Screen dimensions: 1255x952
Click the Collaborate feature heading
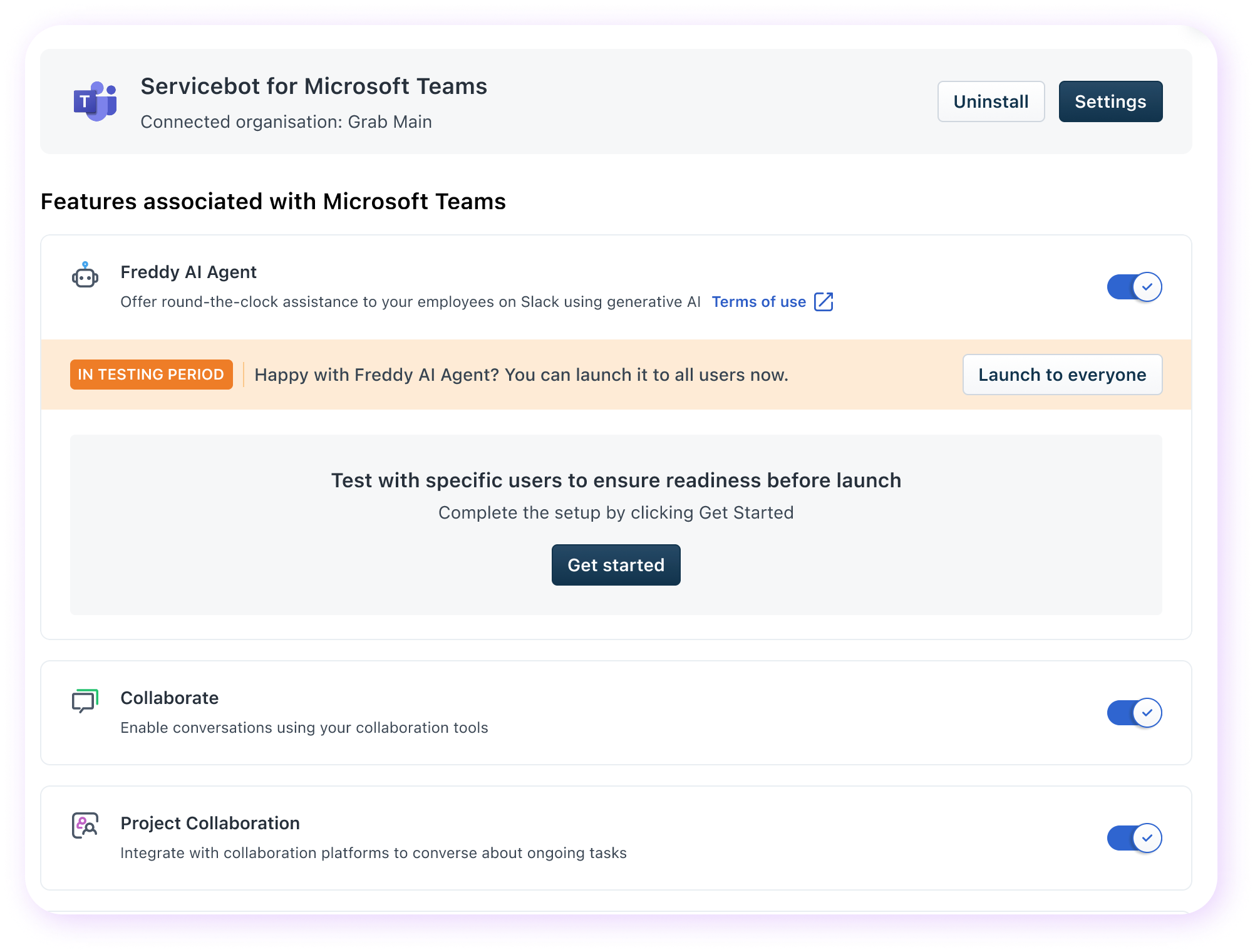click(x=169, y=698)
